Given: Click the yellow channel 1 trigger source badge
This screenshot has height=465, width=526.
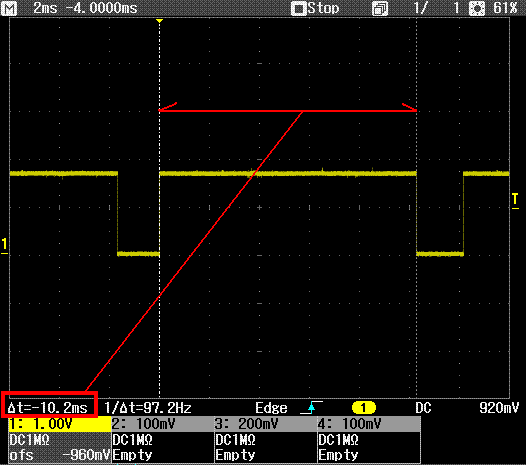Looking at the screenshot, I should (x=364, y=408).
